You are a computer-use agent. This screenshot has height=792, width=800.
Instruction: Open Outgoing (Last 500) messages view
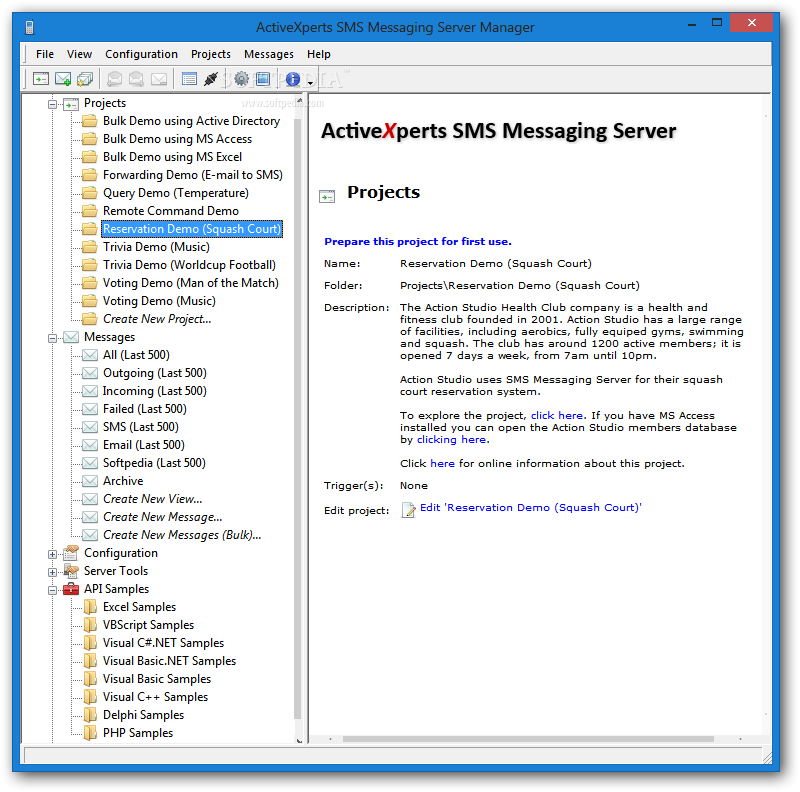click(155, 373)
